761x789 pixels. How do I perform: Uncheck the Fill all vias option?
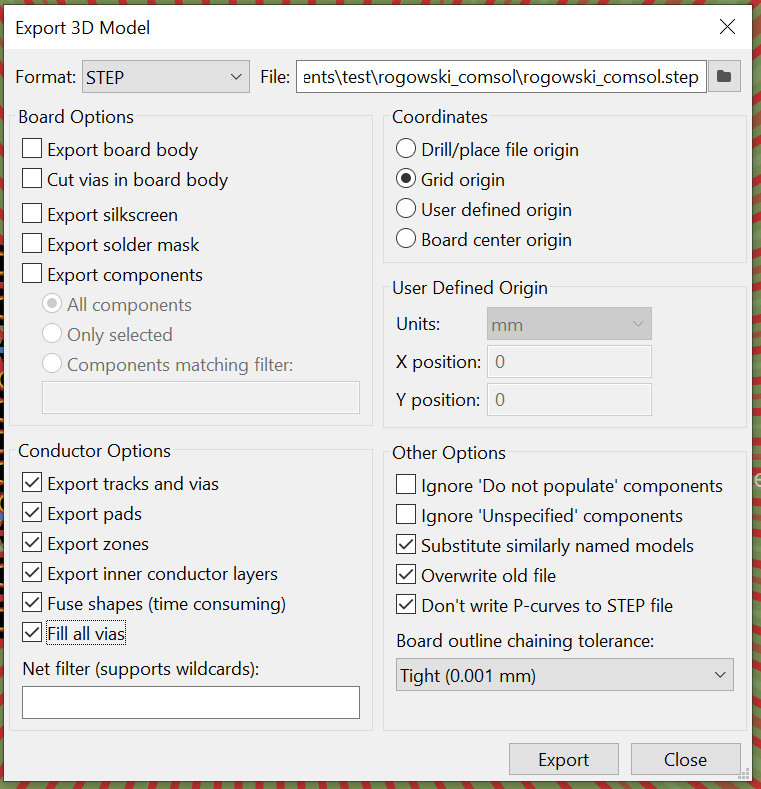[x=33, y=634]
